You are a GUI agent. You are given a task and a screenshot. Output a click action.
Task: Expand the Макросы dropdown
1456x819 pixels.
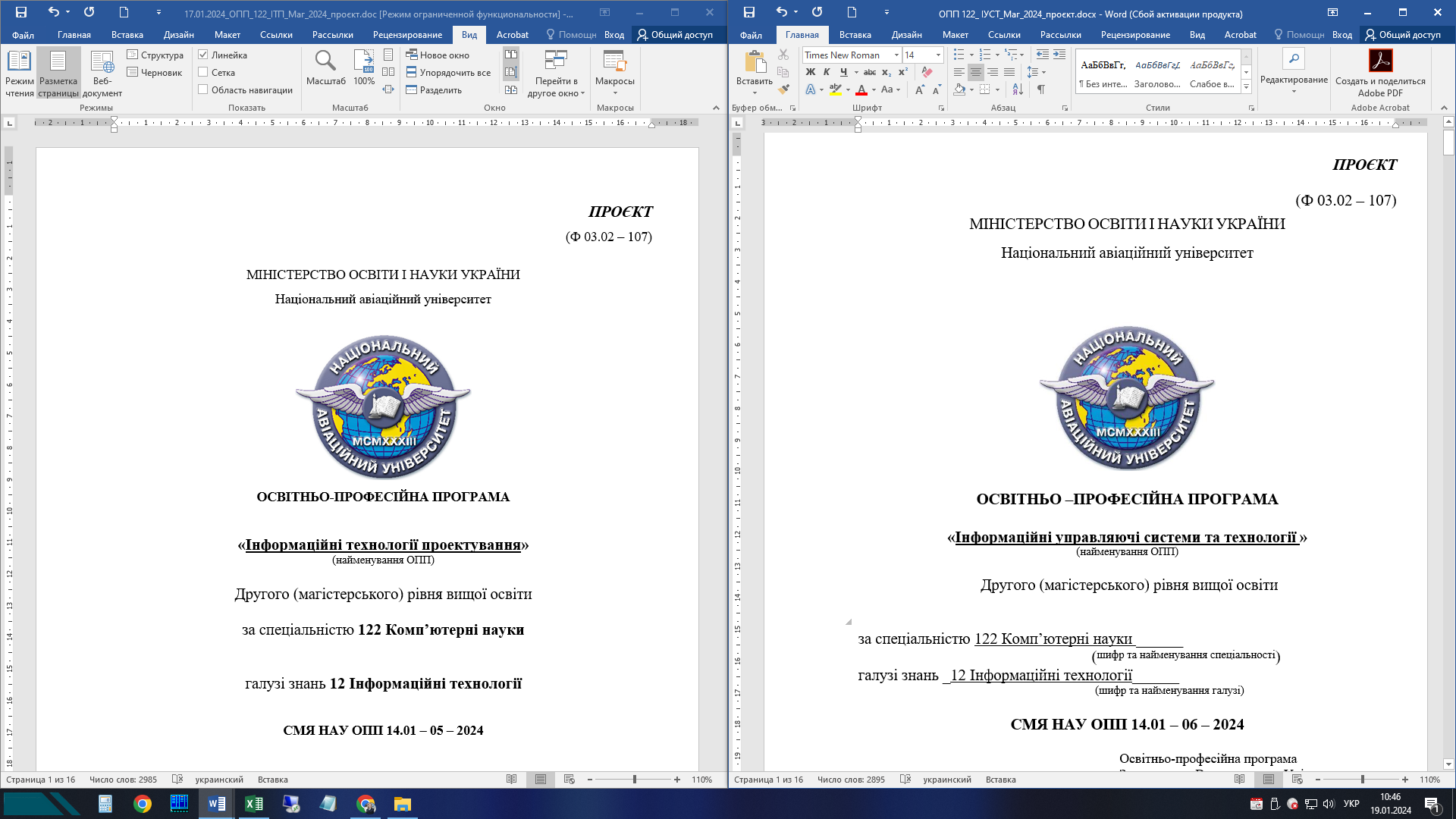point(615,73)
